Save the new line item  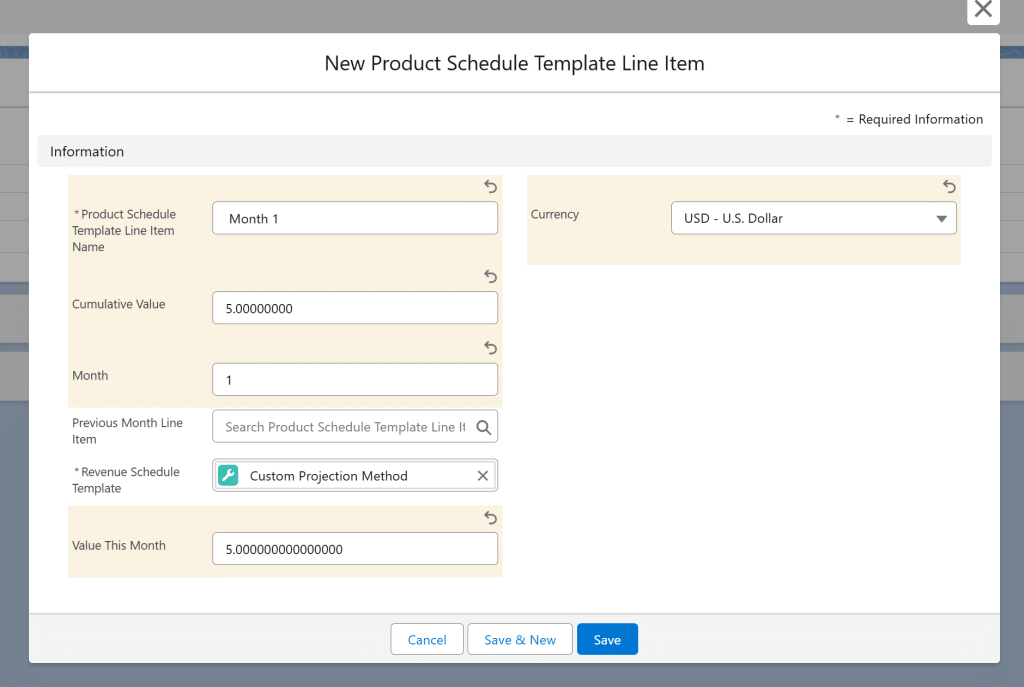tap(607, 640)
